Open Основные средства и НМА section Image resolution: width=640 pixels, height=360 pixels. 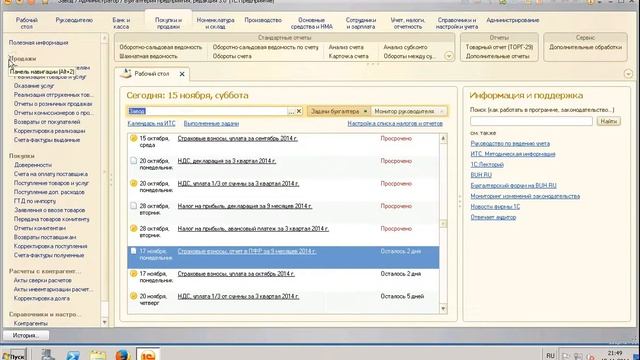tap(311, 23)
